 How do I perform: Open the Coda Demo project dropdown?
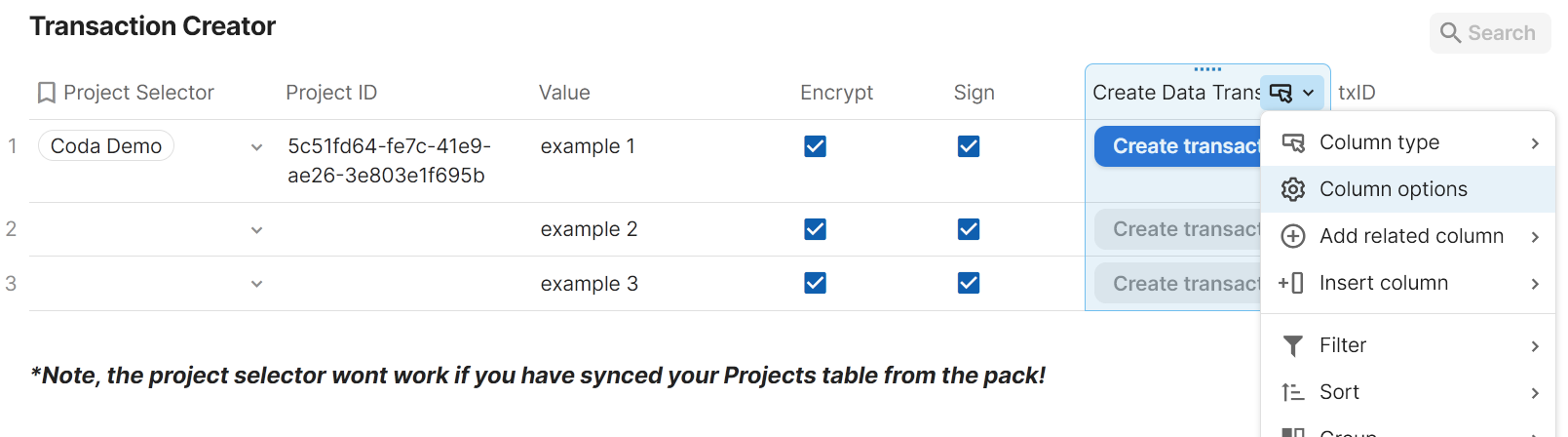[256, 147]
